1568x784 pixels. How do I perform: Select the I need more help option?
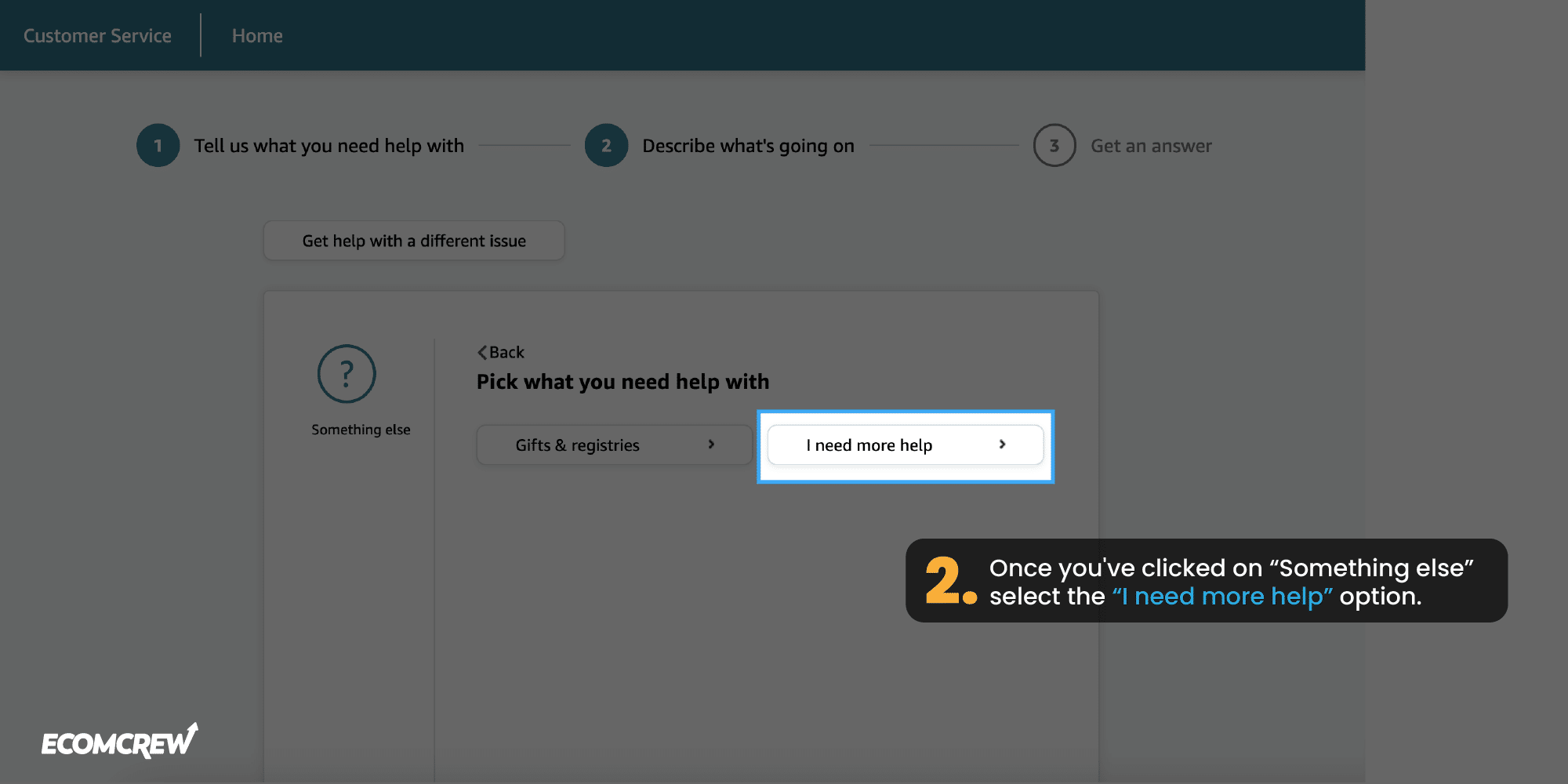[x=906, y=445]
